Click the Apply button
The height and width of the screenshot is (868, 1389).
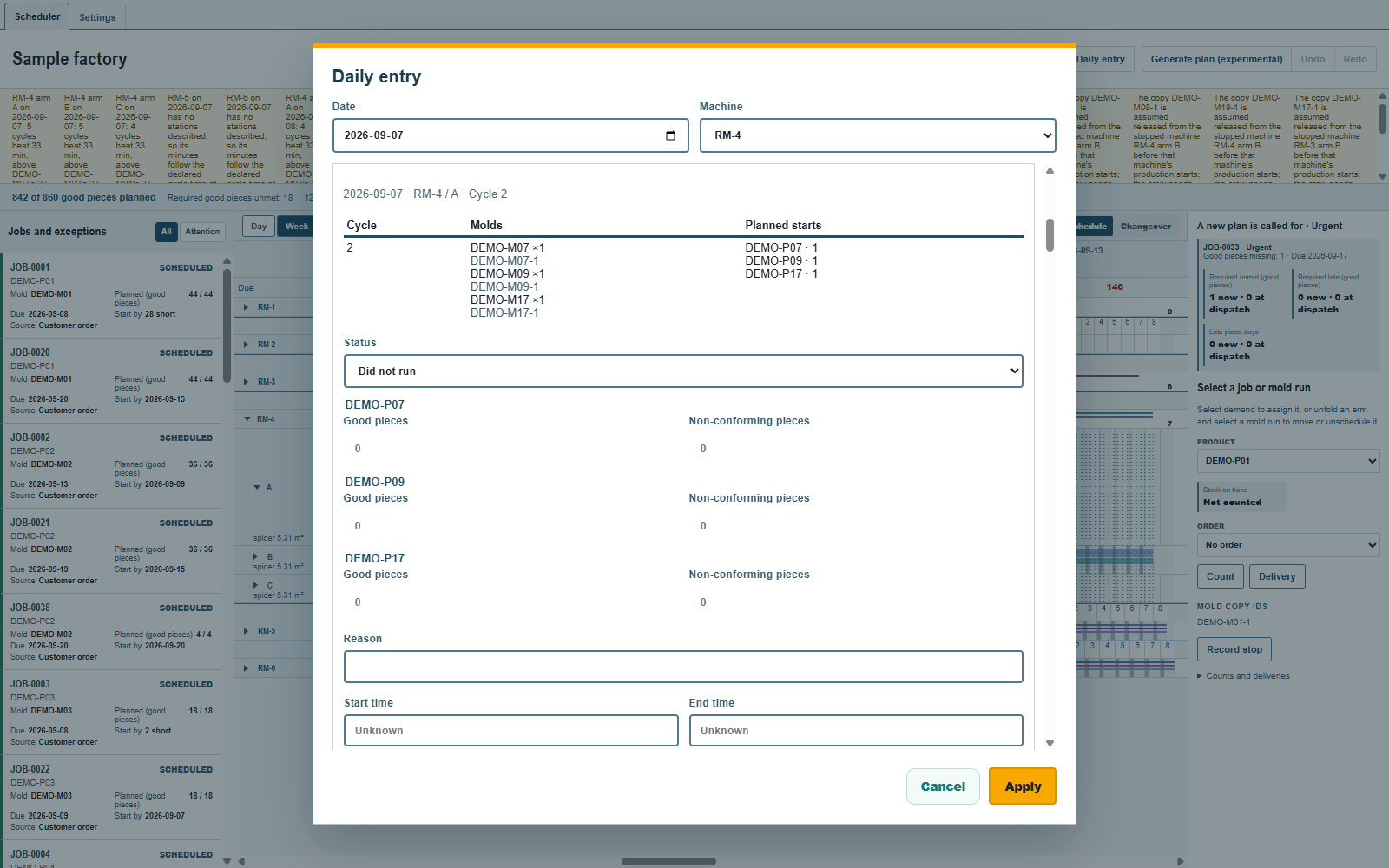click(x=1023, y=786)
